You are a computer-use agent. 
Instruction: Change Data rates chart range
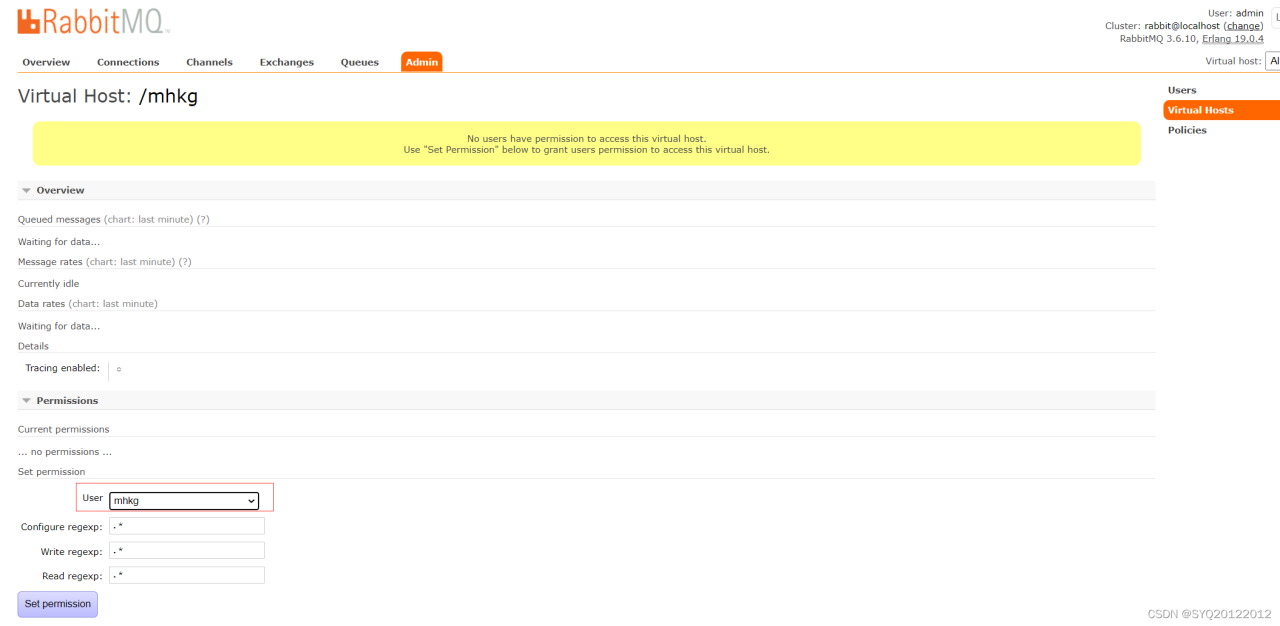tap(113, 304)
